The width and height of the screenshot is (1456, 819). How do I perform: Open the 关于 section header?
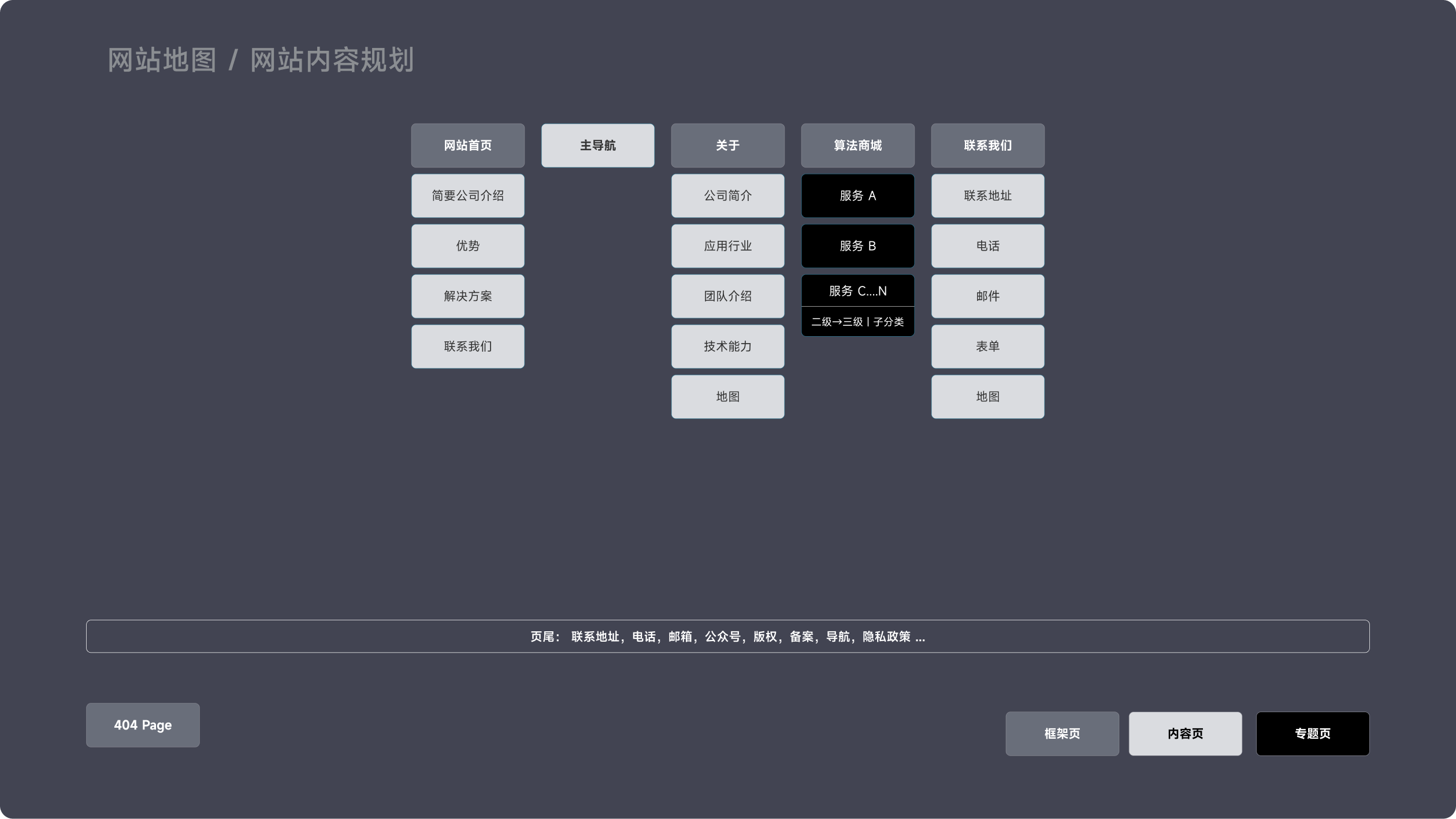point(727,146)
